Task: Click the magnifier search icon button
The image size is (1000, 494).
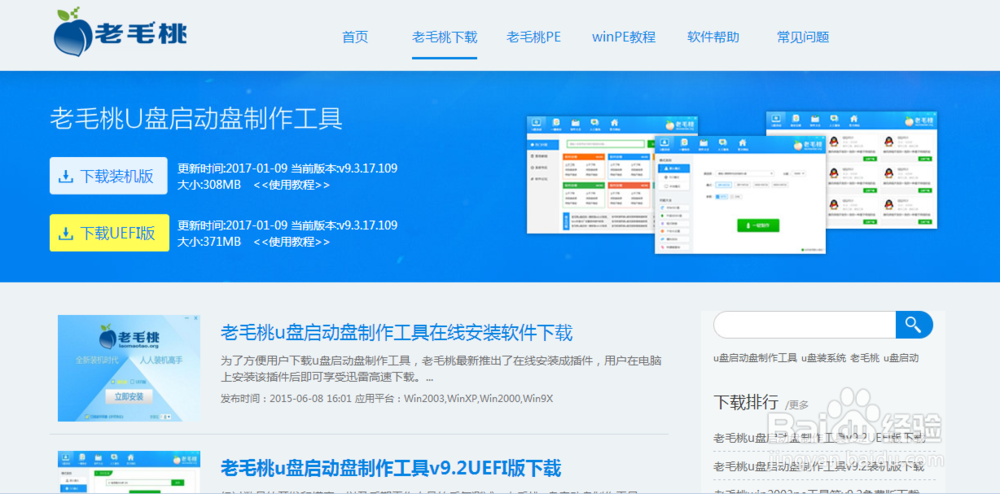Action: coord(914,325)
